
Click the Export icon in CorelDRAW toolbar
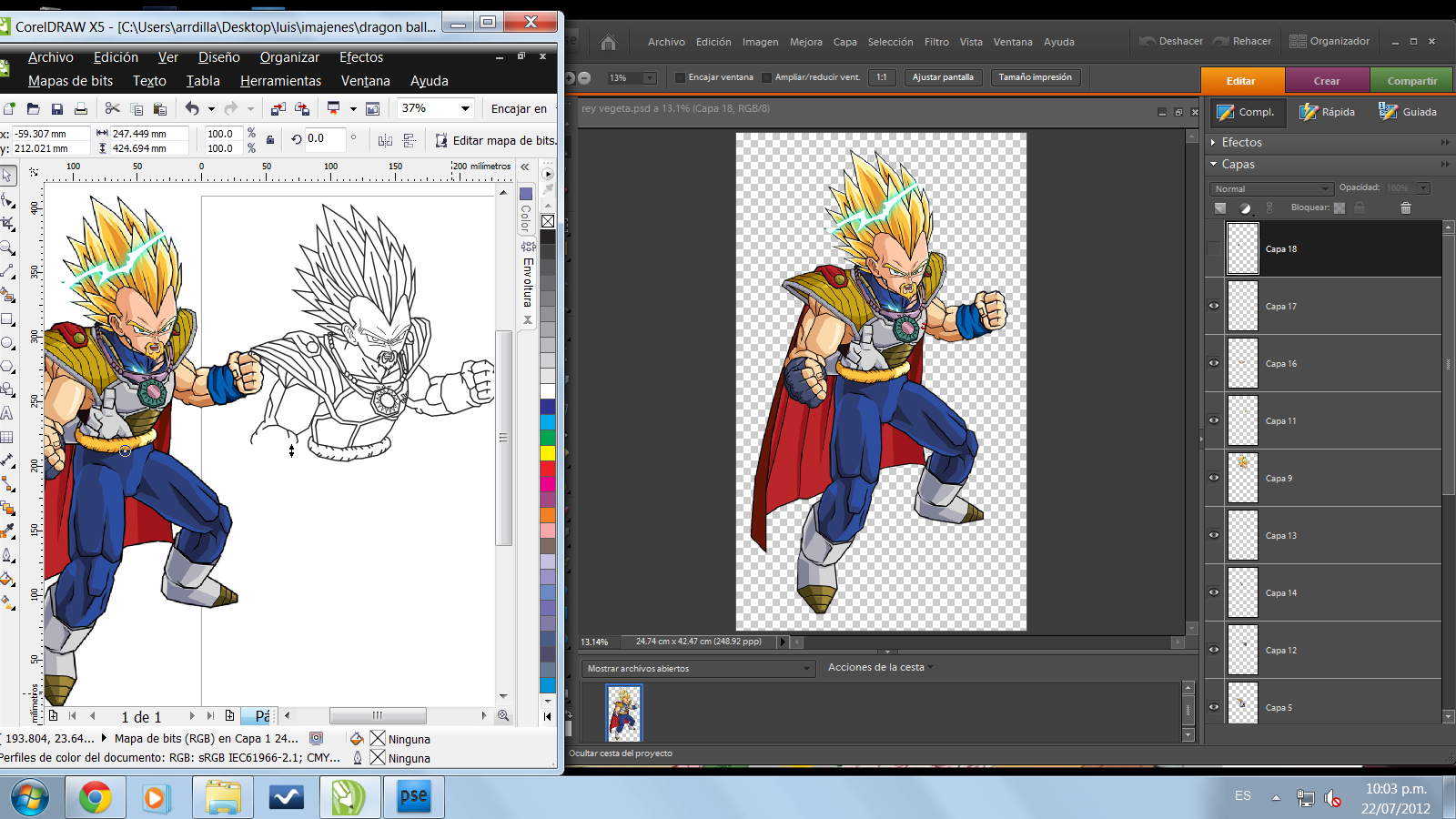point(302,109)
